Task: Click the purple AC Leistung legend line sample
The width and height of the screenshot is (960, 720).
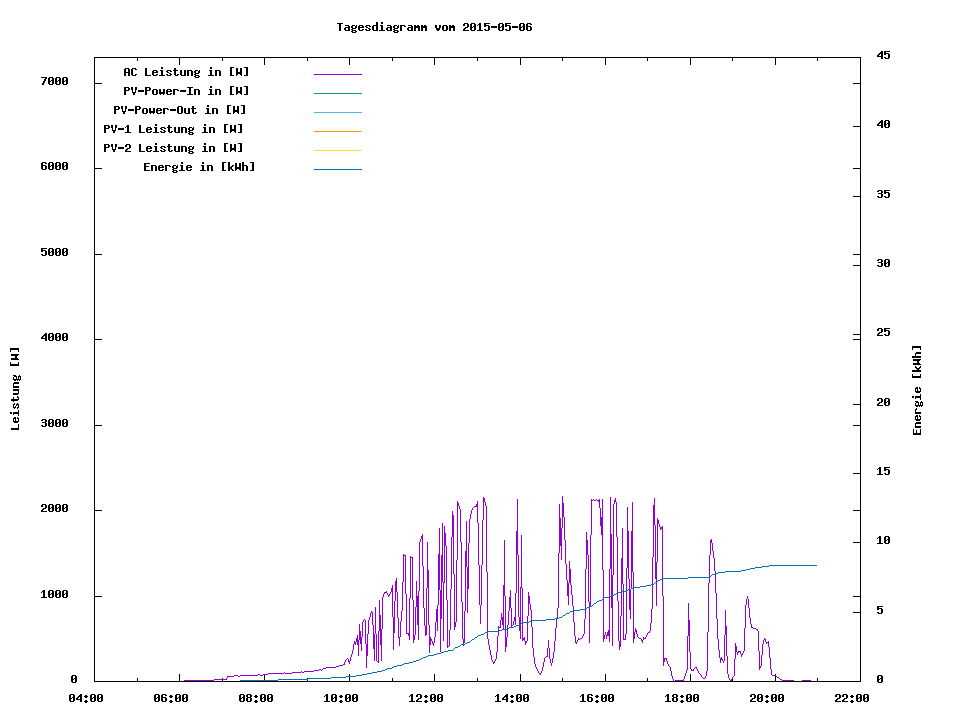Action: [x=337, y=74]
